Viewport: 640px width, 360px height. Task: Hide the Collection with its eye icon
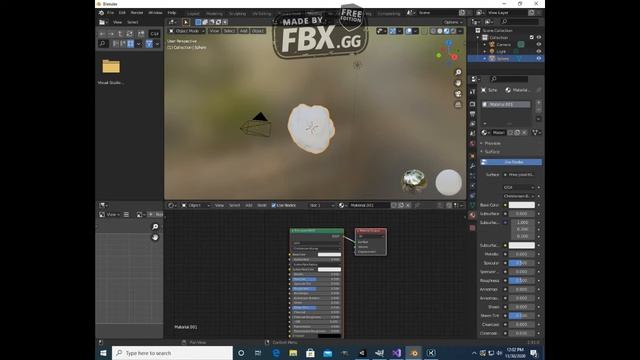coord(539,37)
